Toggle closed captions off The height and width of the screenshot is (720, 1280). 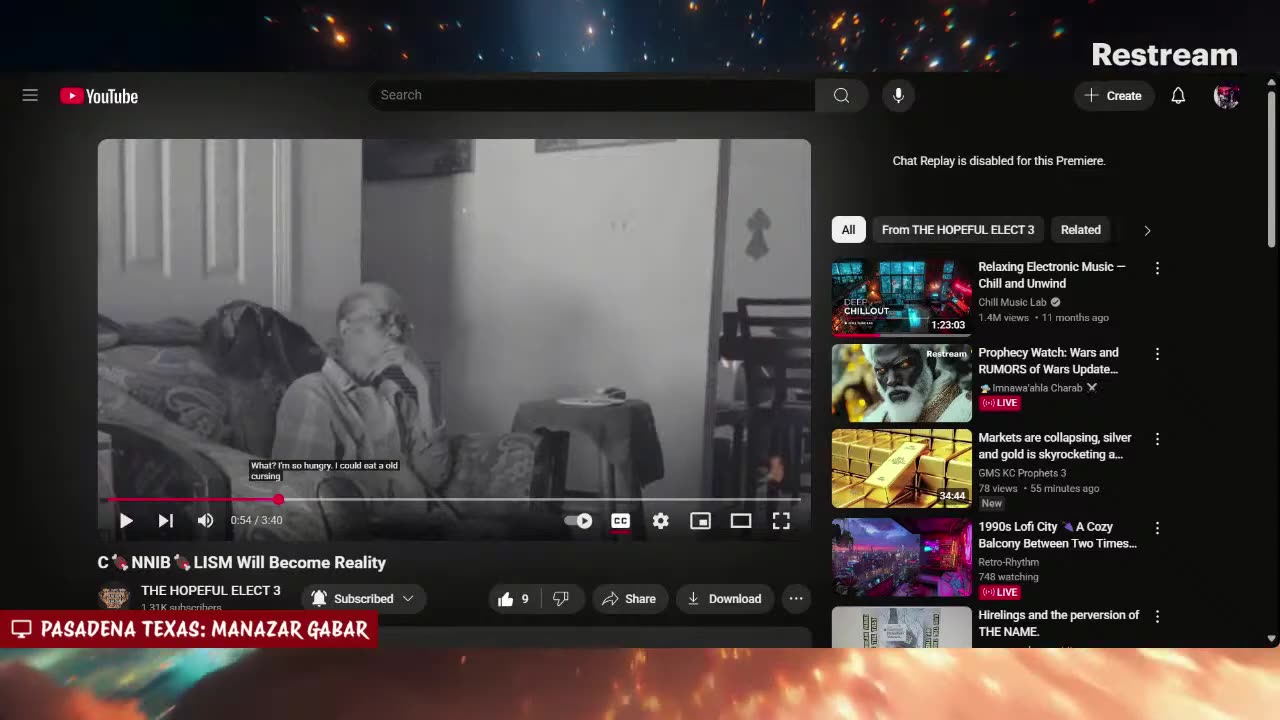click(620, 520)
